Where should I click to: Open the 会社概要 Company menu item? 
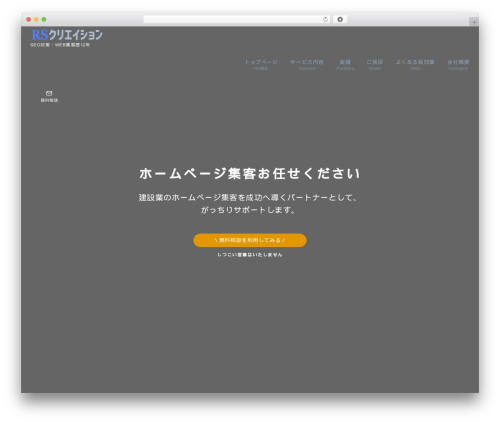point(458,65)
